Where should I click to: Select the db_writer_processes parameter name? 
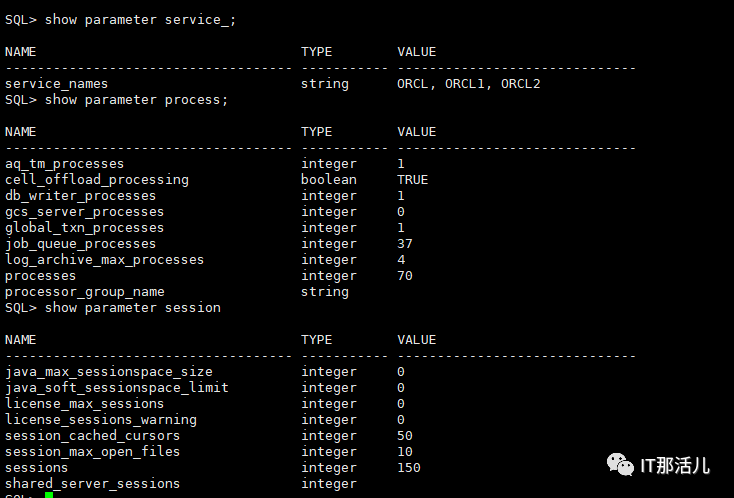pos(80,196)
